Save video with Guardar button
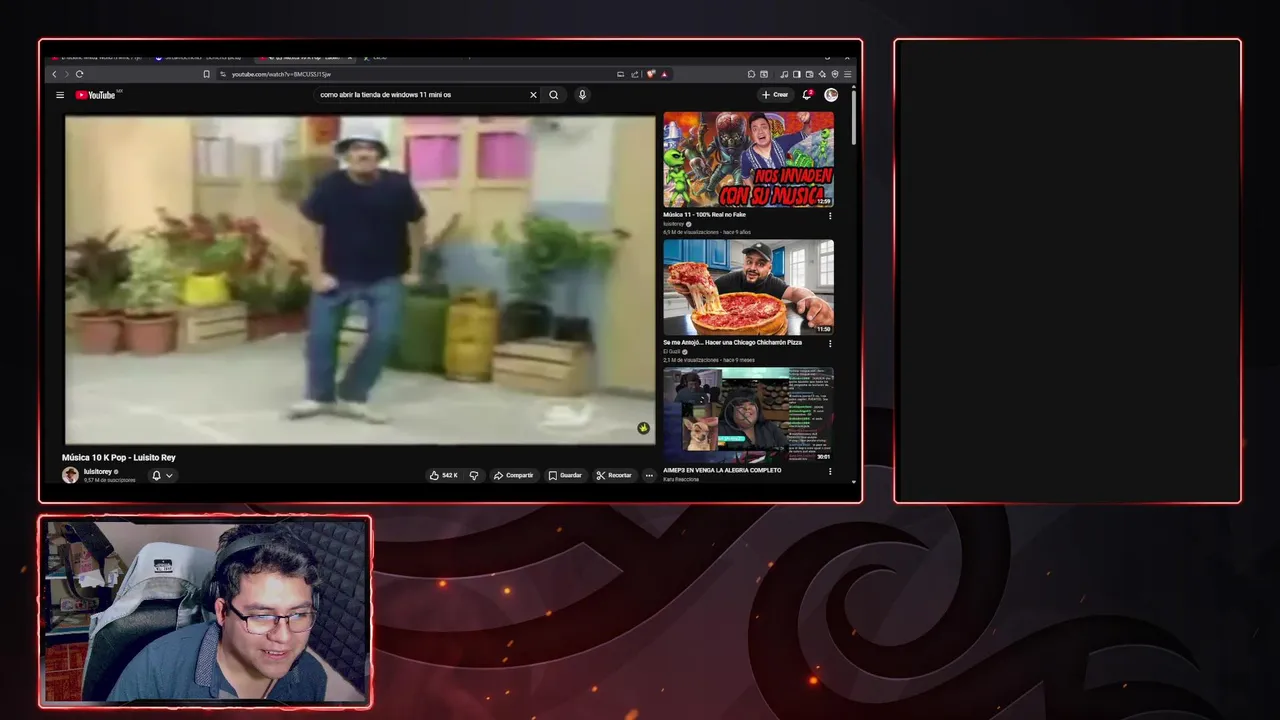 coord(565,475)
